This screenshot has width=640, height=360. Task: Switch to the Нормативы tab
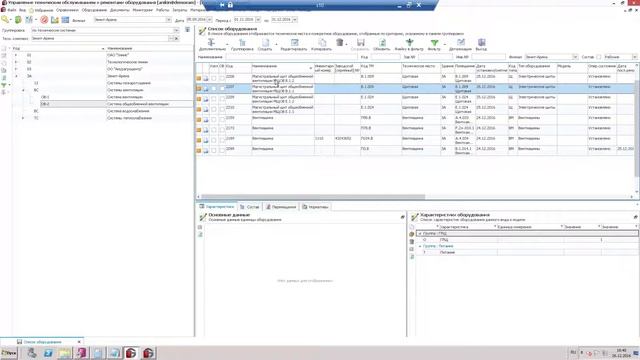[316, 207]
